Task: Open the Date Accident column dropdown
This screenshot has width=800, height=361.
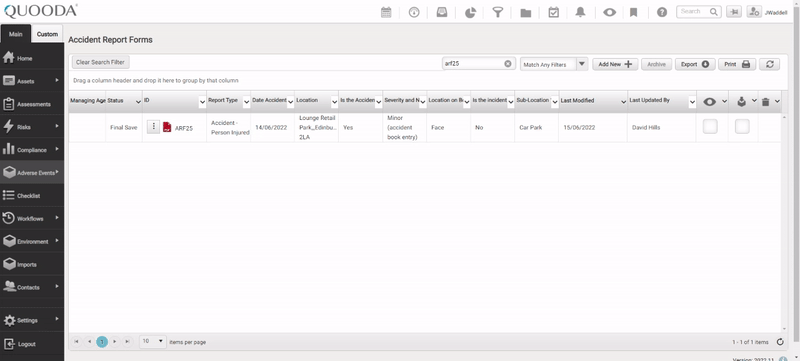Action: point(290,102)
